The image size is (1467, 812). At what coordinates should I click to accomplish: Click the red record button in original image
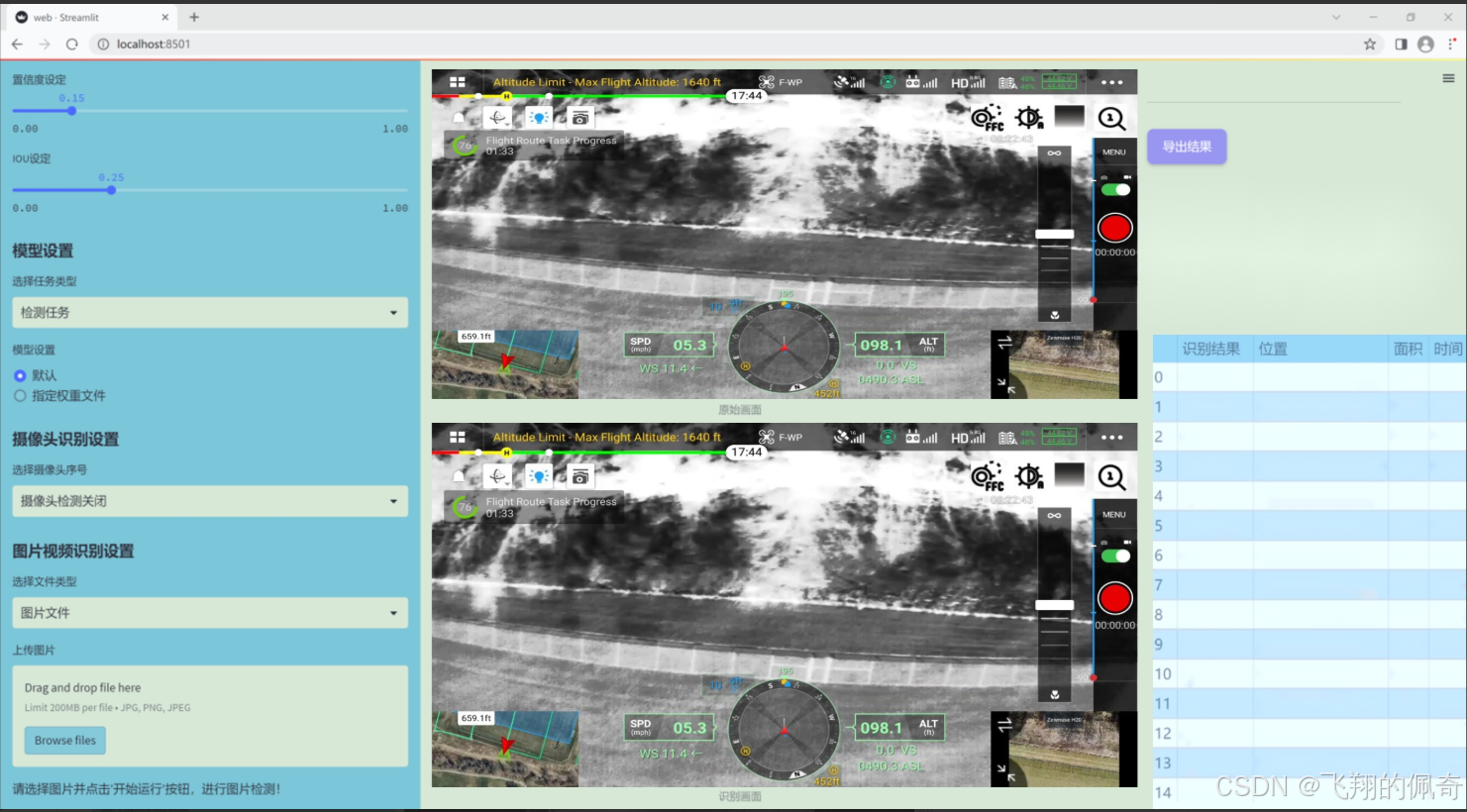[x=1114, y=228]
